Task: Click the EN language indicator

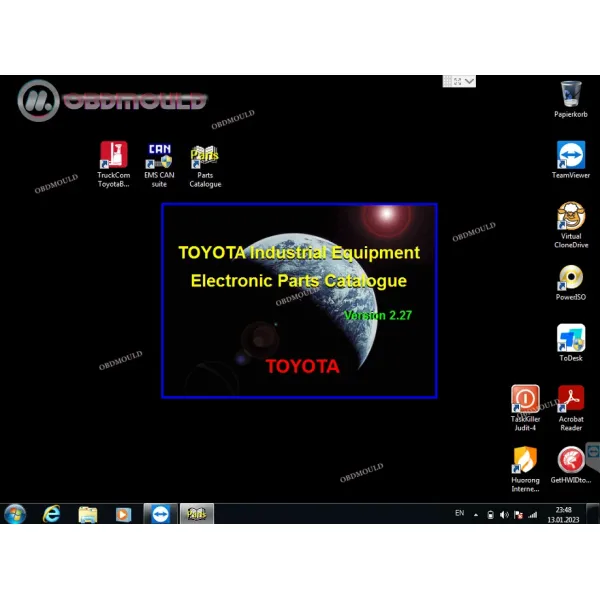Action: (x=460, y=513)
